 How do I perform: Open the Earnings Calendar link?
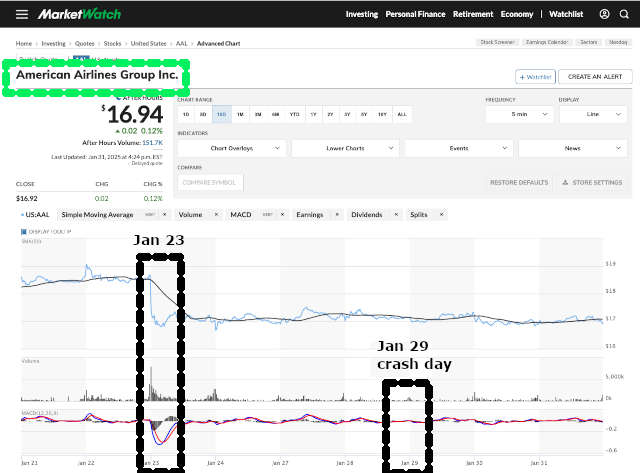pos(547,42)
